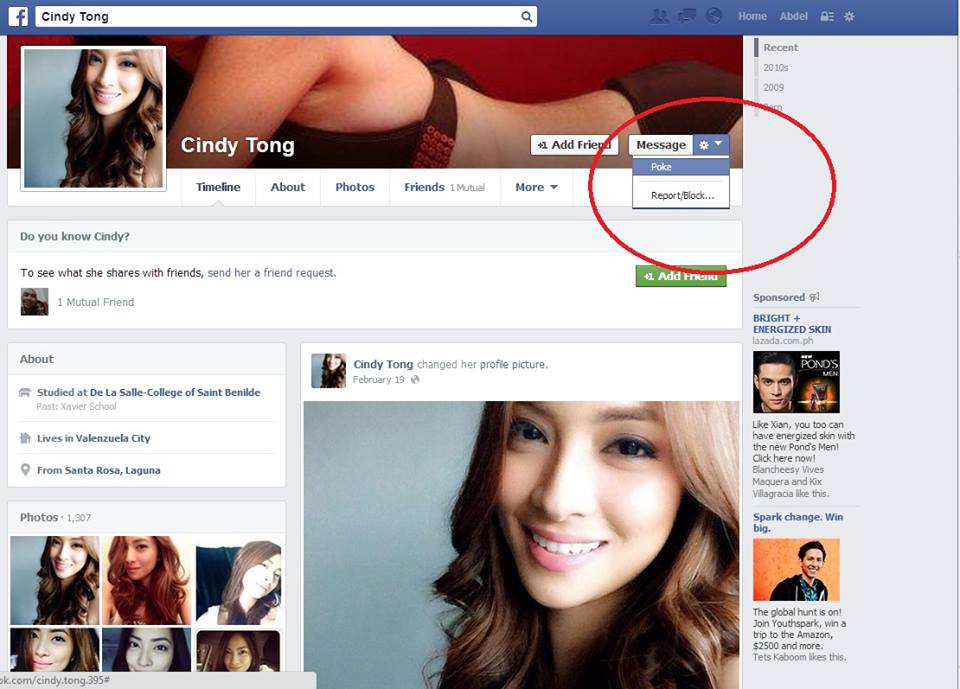Open De La Salle-College of Saint Benilde link
This screenshot has height=689, width=960.
pos(175,392)
